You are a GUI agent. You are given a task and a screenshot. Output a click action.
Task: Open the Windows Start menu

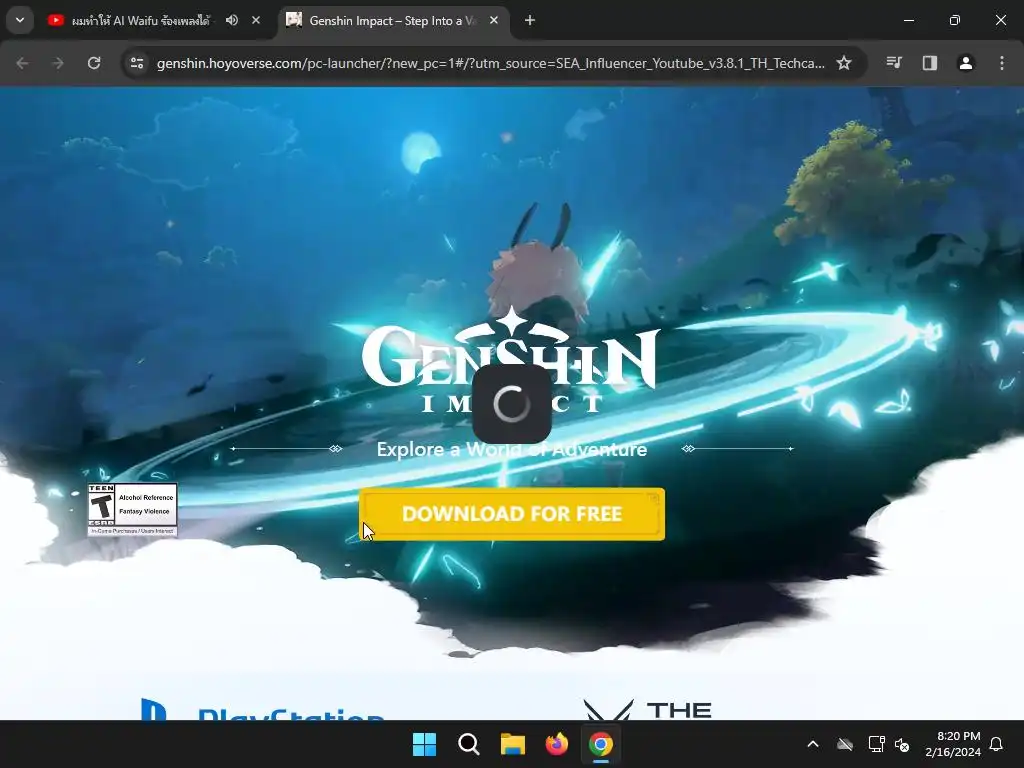tap(424, 744)
